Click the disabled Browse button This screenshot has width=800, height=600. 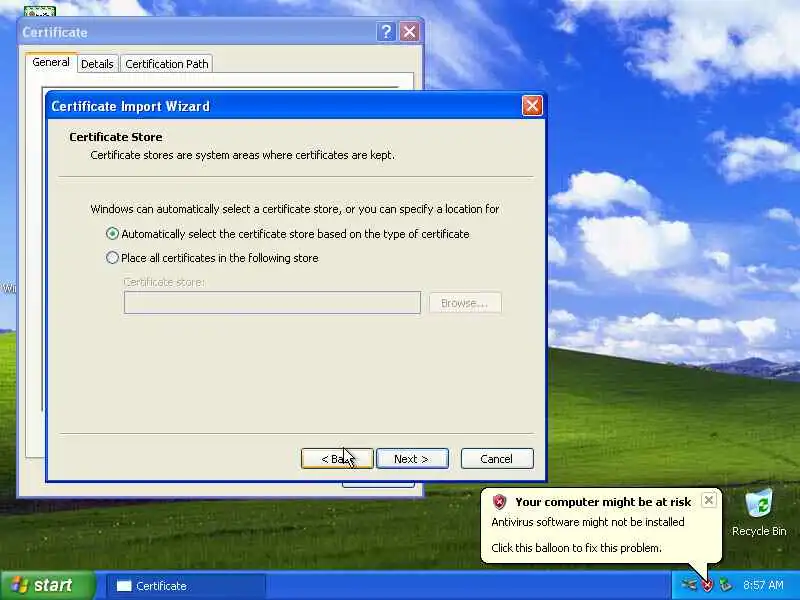click(465, 303)
